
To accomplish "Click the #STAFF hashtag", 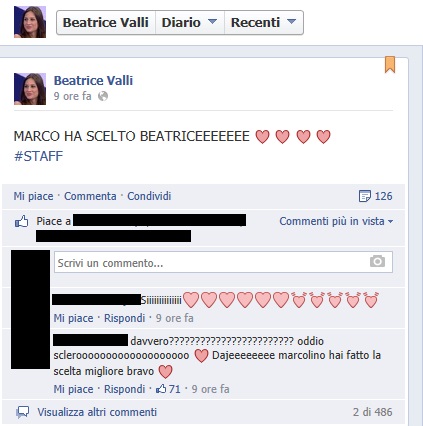I will coord(38,156).
